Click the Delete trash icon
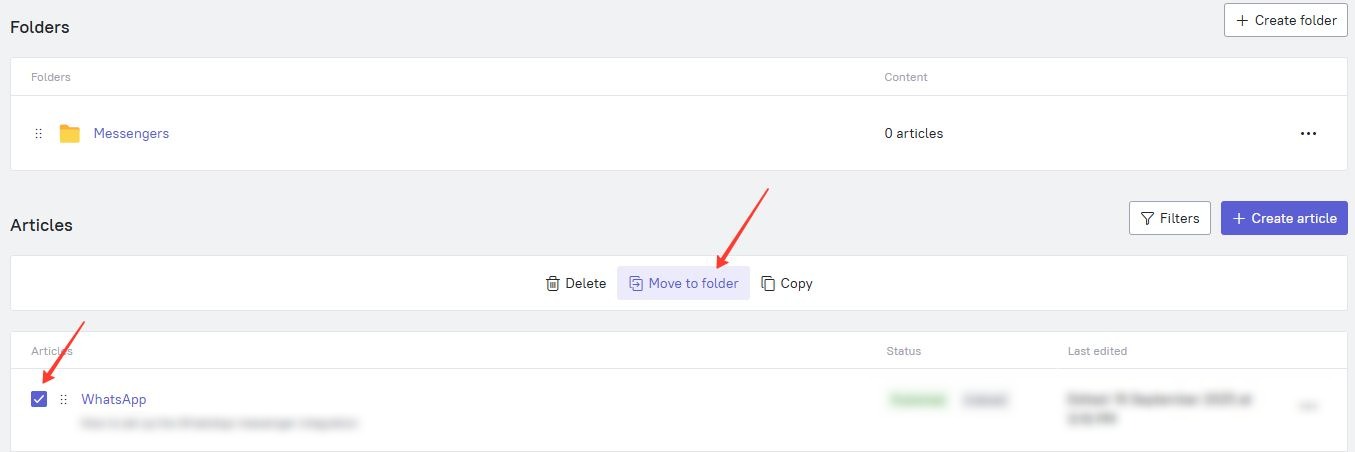 pyautogui.click(x=552, y=284)
